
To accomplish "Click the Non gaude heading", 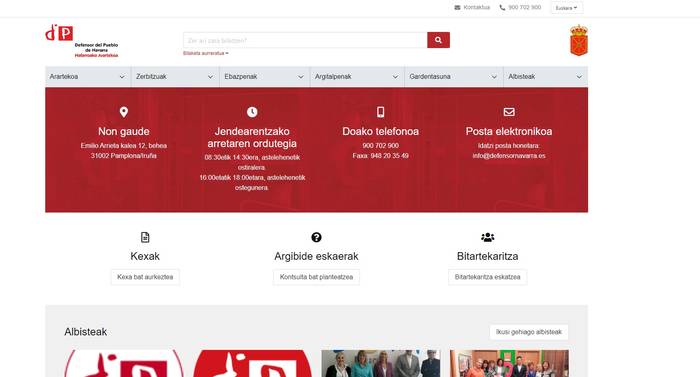I will (x=124, y=131).
